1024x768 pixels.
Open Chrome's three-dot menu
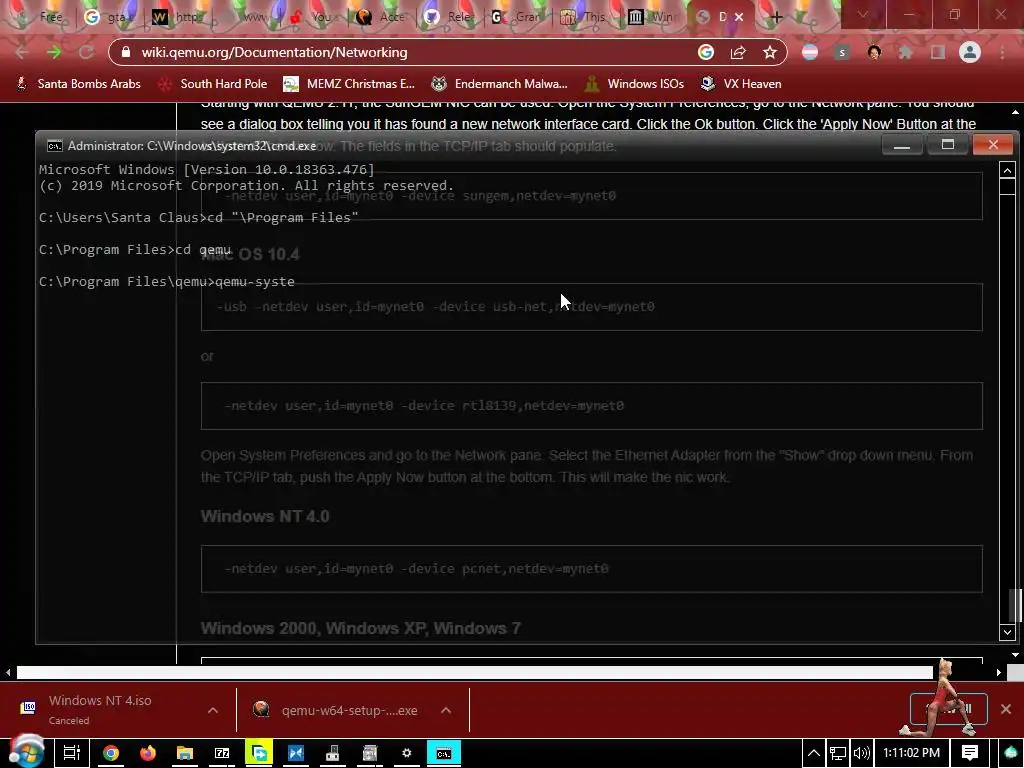[1002, 52]
